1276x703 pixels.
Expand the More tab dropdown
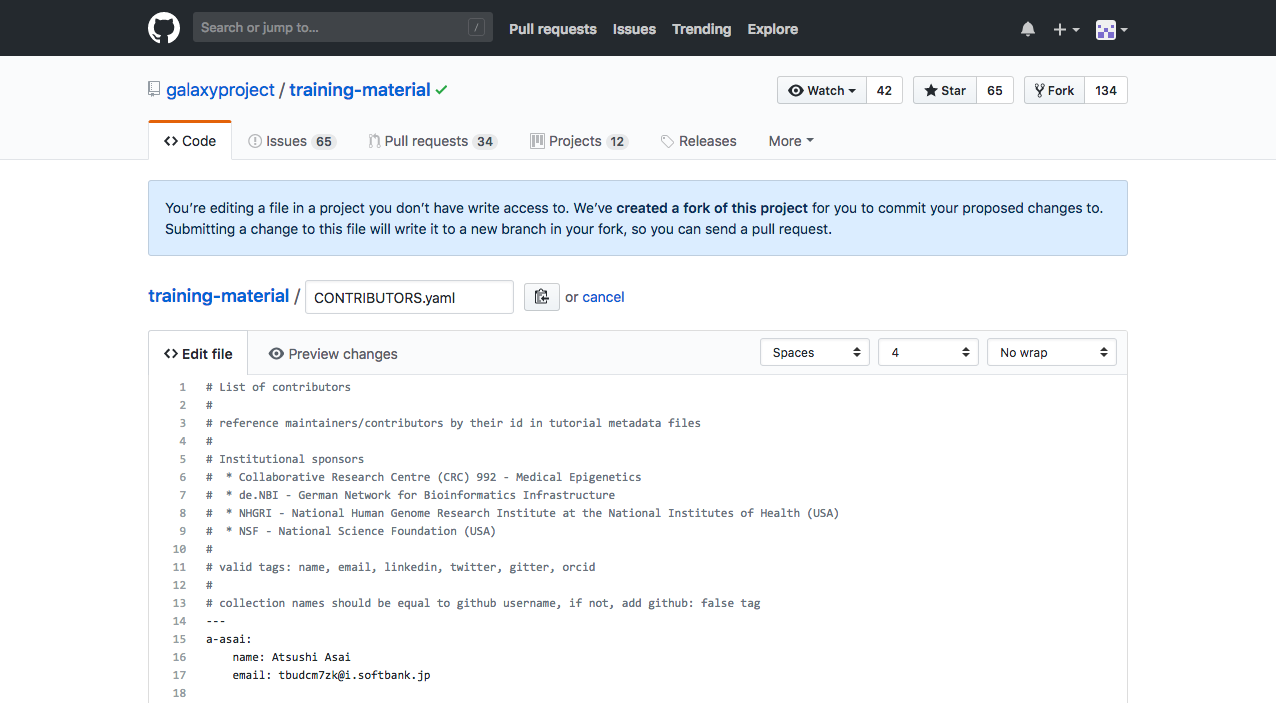(x=791, y=141)
